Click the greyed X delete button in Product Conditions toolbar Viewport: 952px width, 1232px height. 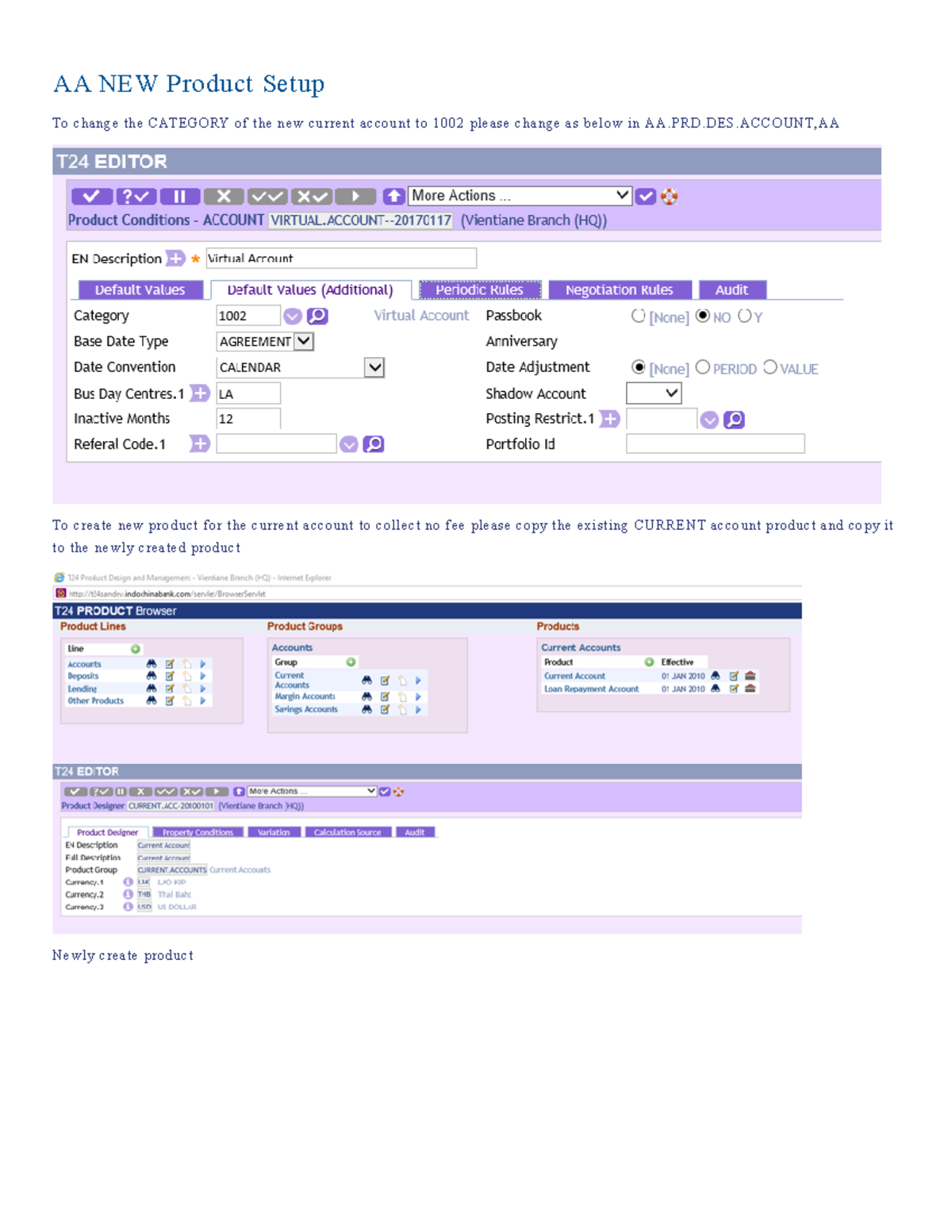[224, 196]
